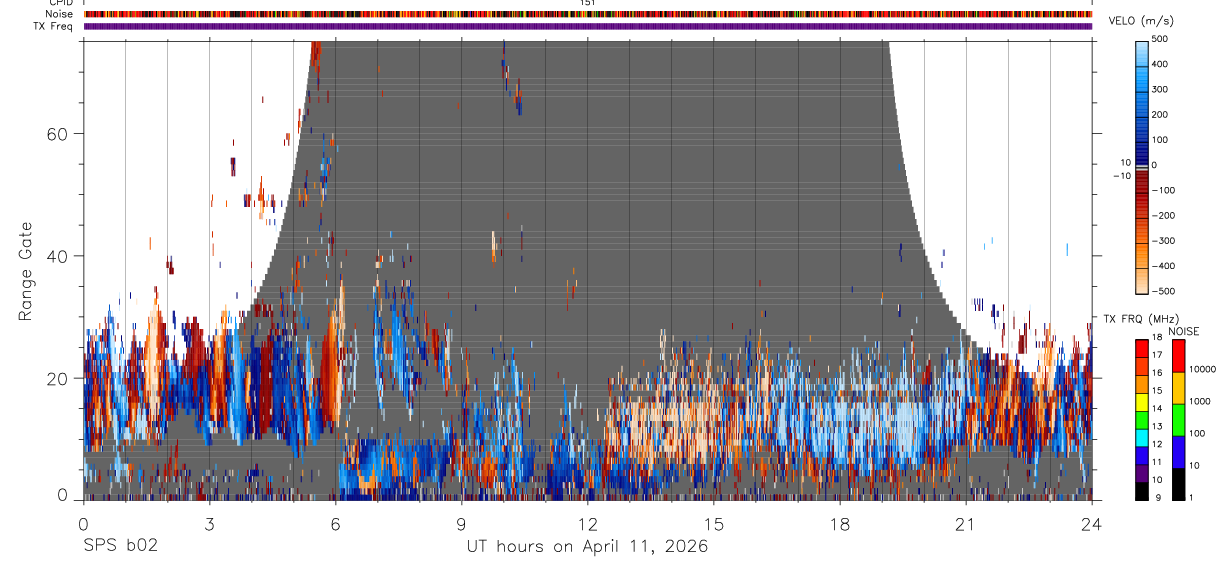Click the 21 tick label on time axis
This screenshot has width=1228, height=567.
coord(966,523)
